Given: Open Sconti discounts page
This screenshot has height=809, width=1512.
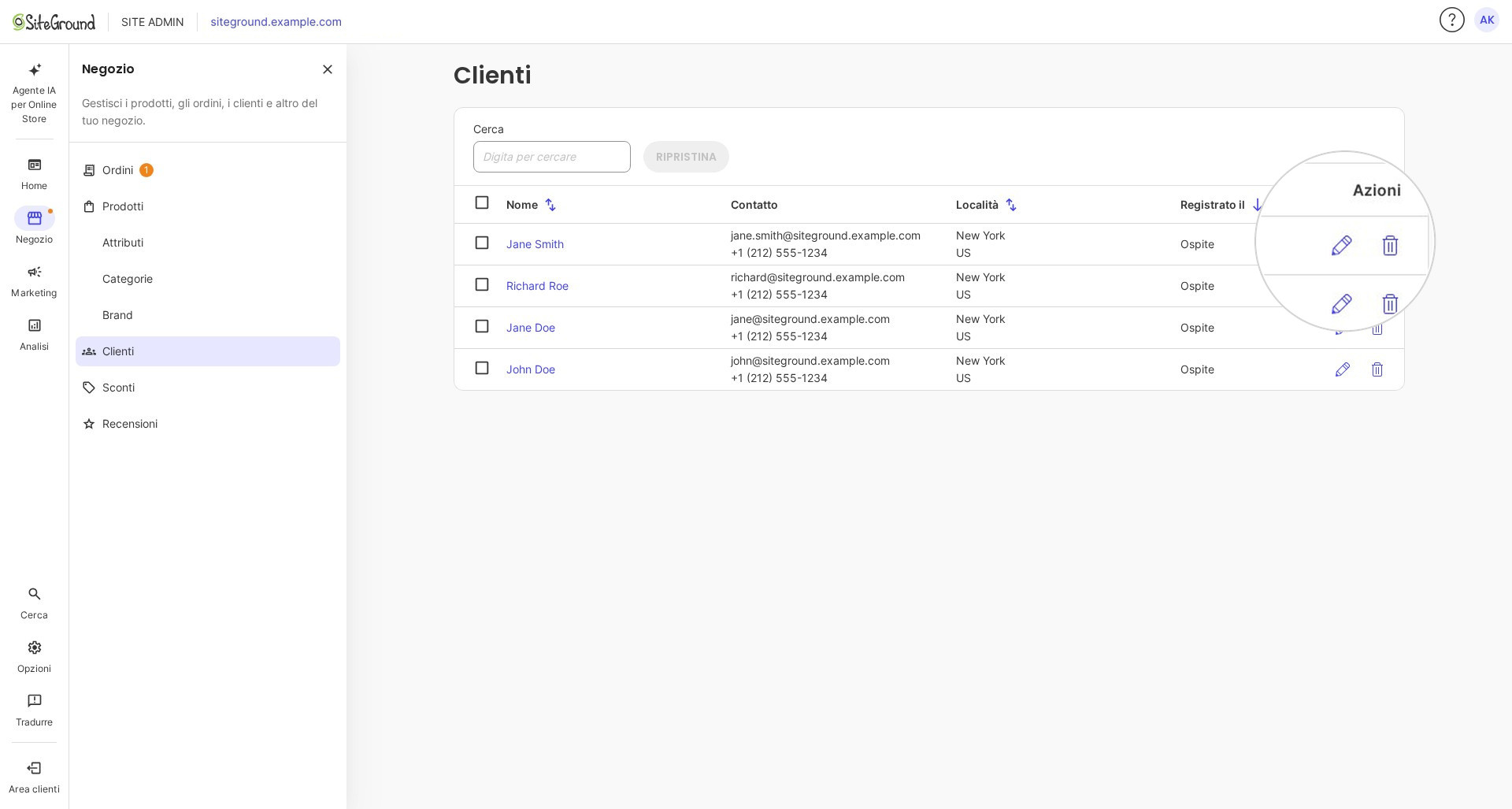Looking at the screenshot, I should (208, 388).
